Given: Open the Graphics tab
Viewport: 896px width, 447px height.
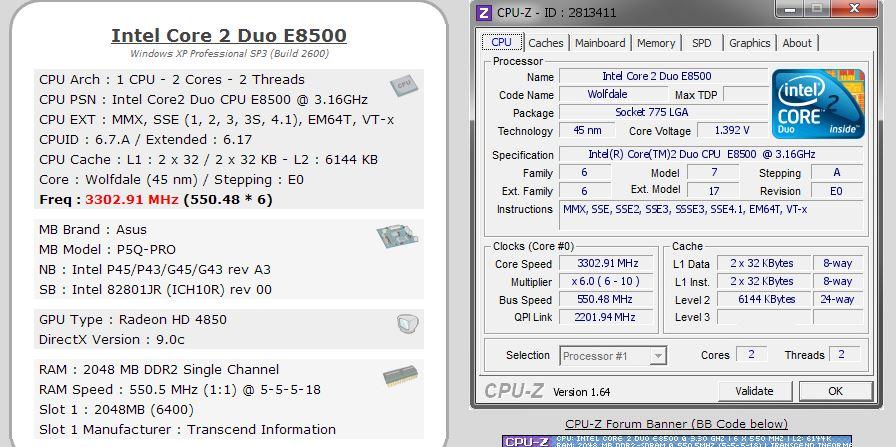Looking at the screenshot, I should coord(750,43).
